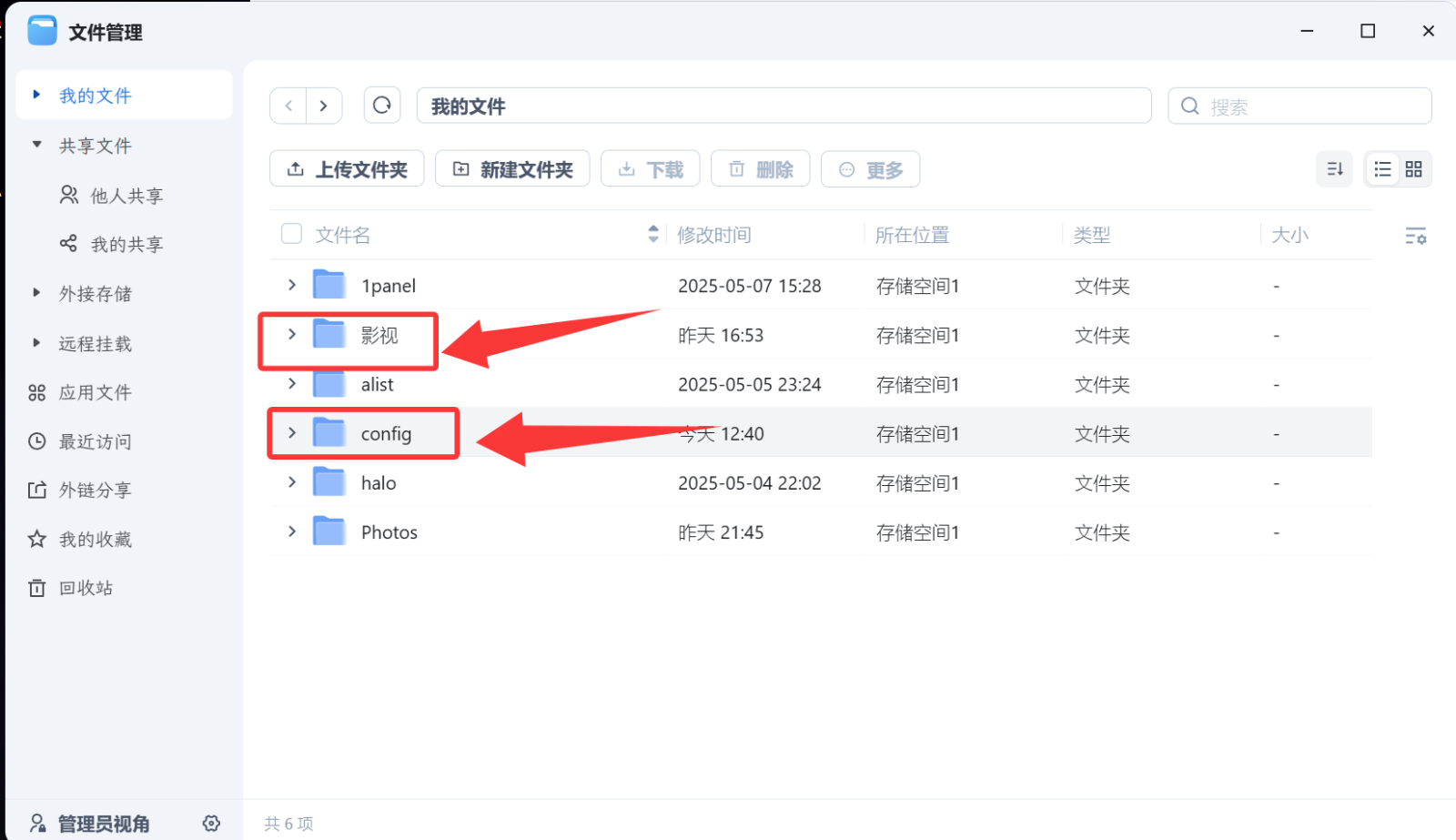
Task: Open column display settings at header row end
Action: [1416, 235]
